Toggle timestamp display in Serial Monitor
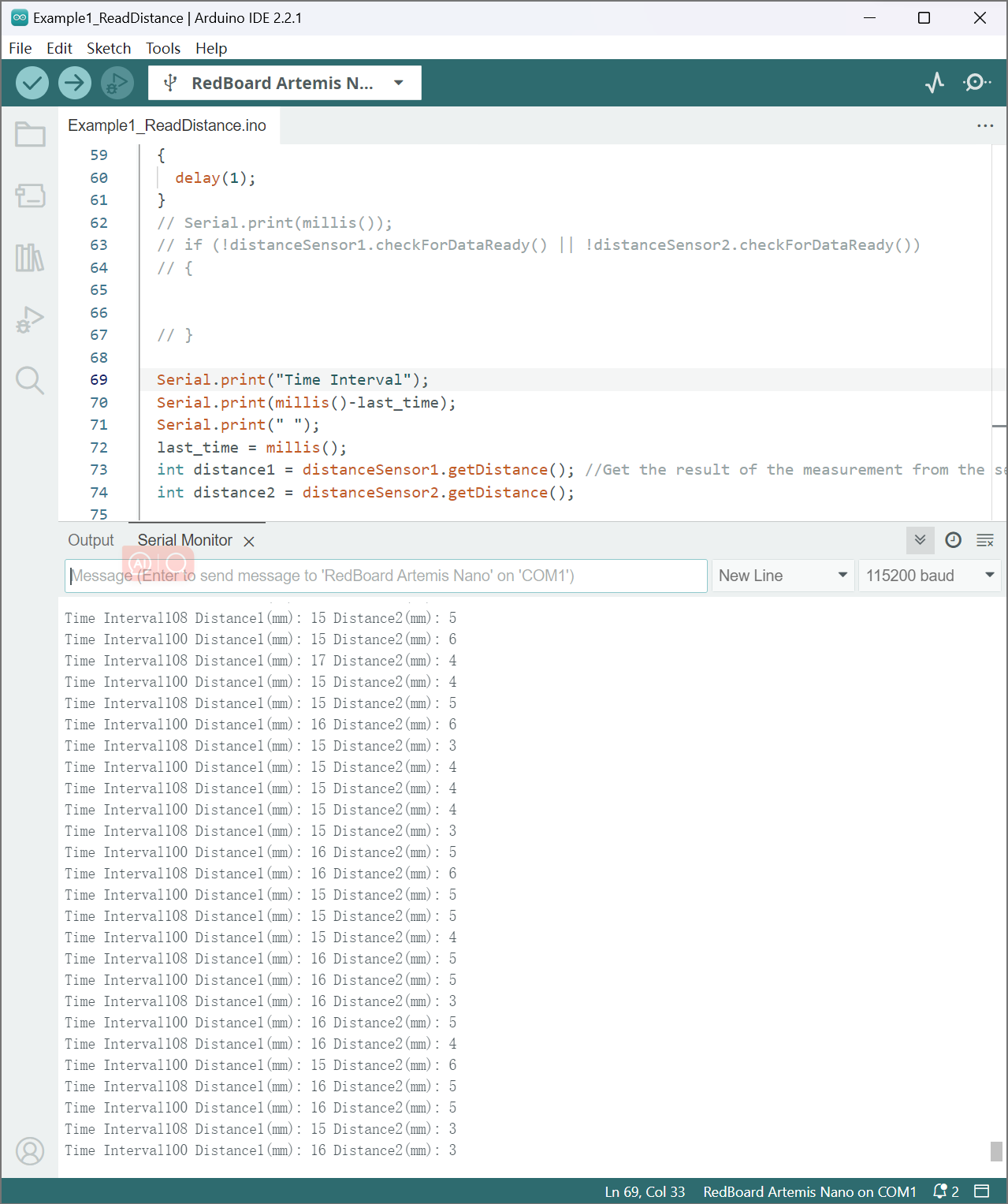1008x1204 pixels. 953,540
